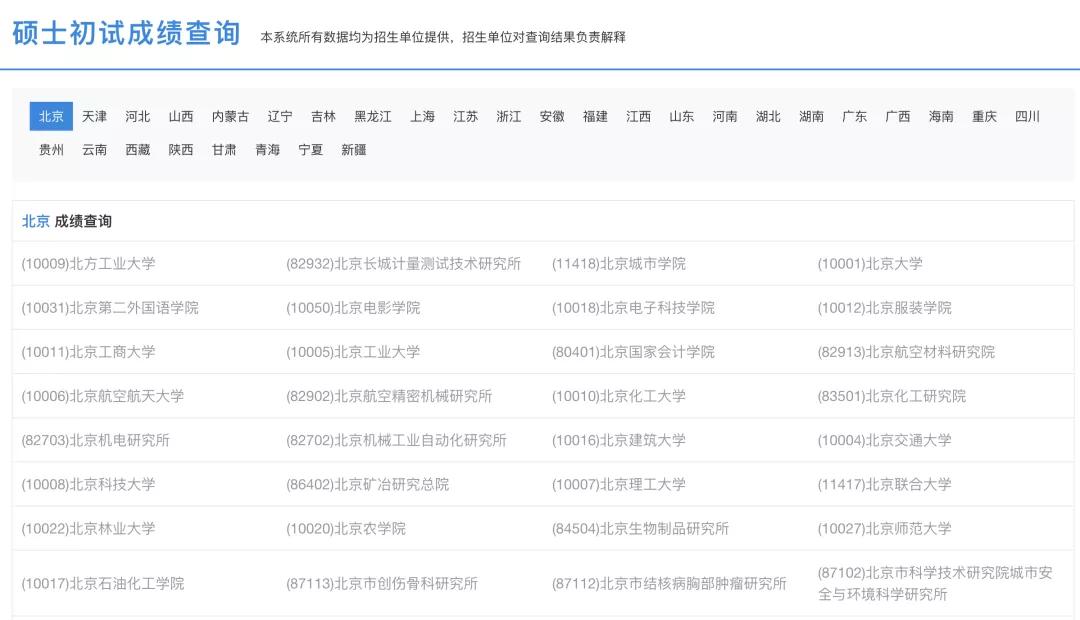The width and height of the screenshot is (1080, 620).
Task: Select the 广东 province tab
Action: coord(852,116)
